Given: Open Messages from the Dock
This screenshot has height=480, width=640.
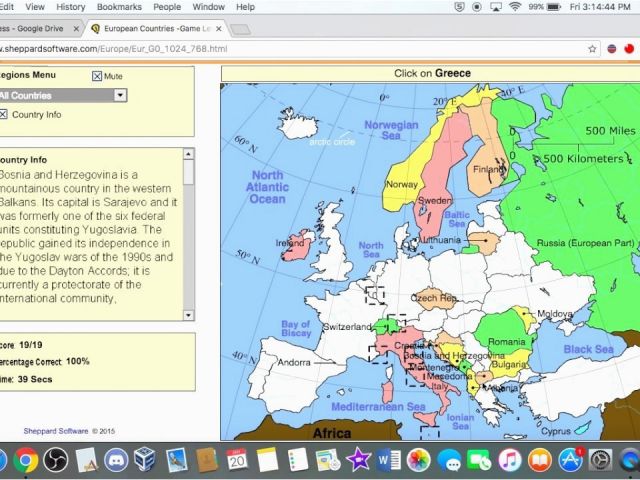Looking at the screenshot, I should (x=449, y=460).
